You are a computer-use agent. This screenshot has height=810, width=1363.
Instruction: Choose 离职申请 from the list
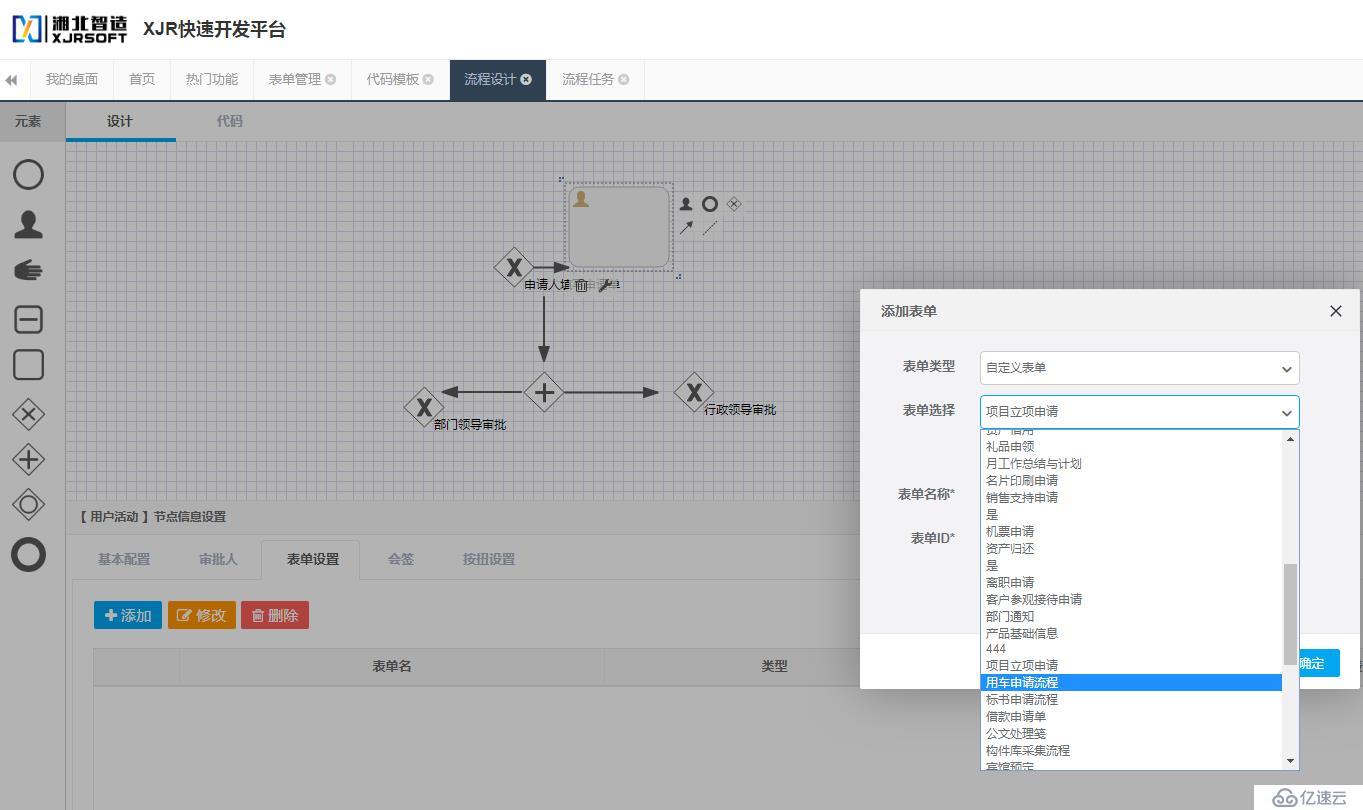1131,583
